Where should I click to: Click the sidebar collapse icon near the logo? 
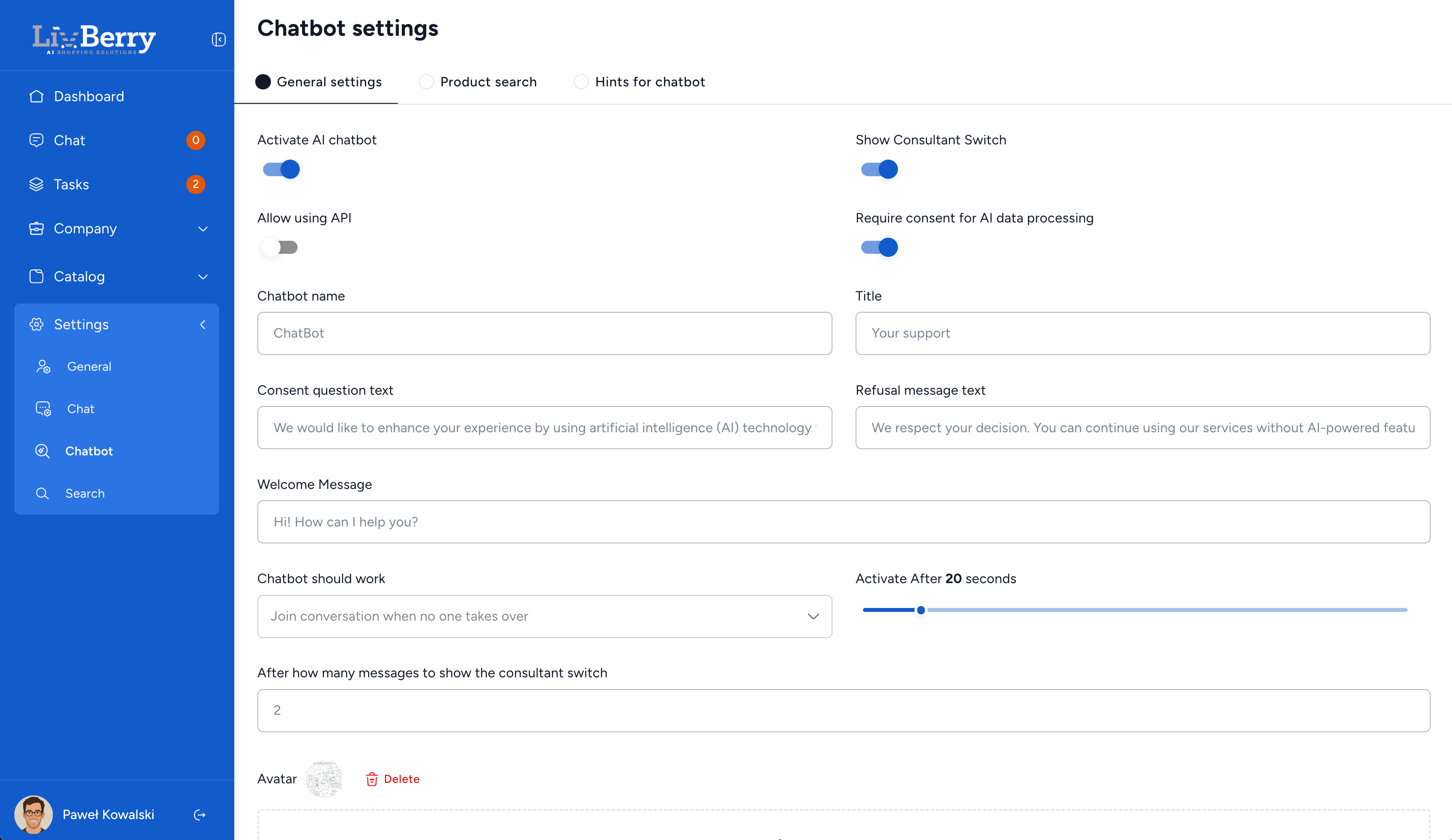[219, 39]
